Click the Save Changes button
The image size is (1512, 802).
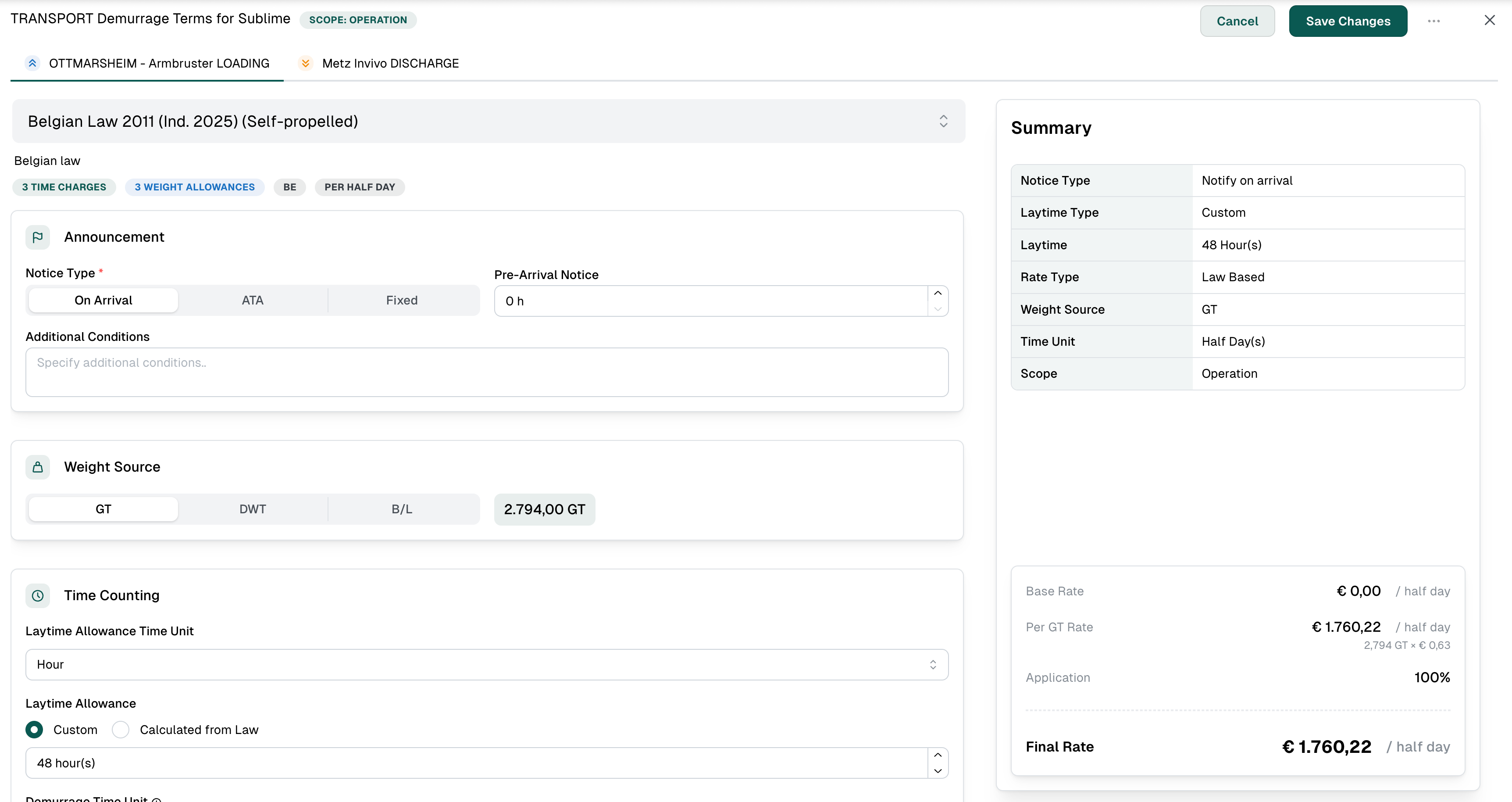[1347, 21]
